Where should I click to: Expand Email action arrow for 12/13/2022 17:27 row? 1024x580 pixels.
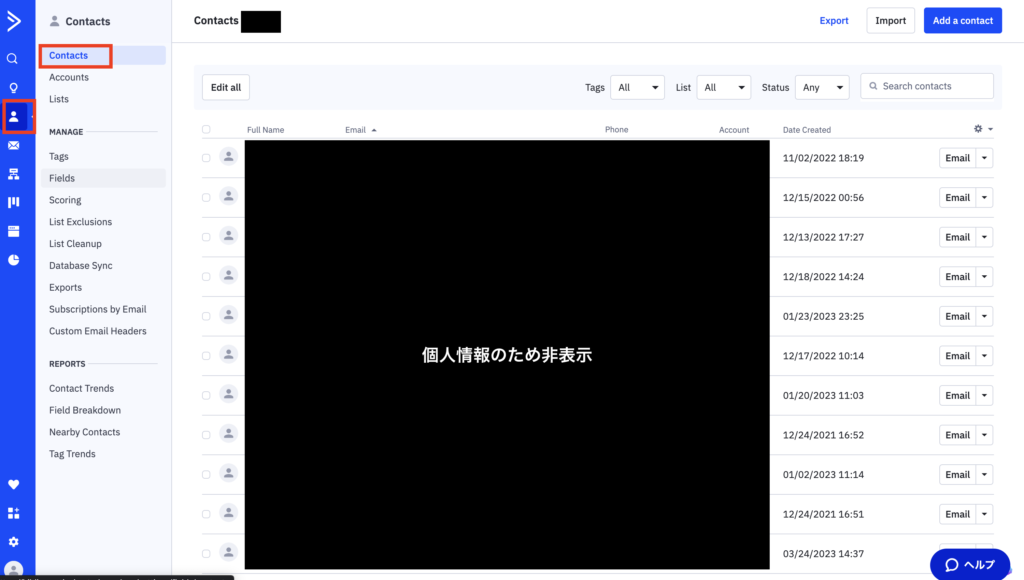984,237
